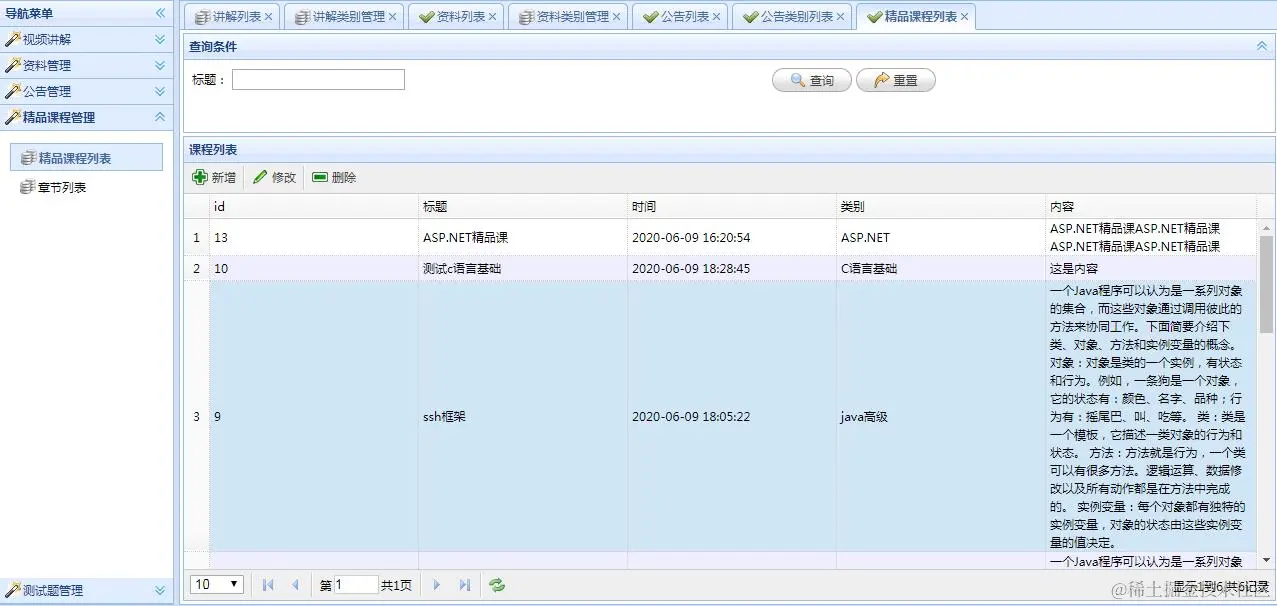Click the C语言基础 category cell
The height and width of the screenshot is (606, 1277).
[x=941, y=269]
